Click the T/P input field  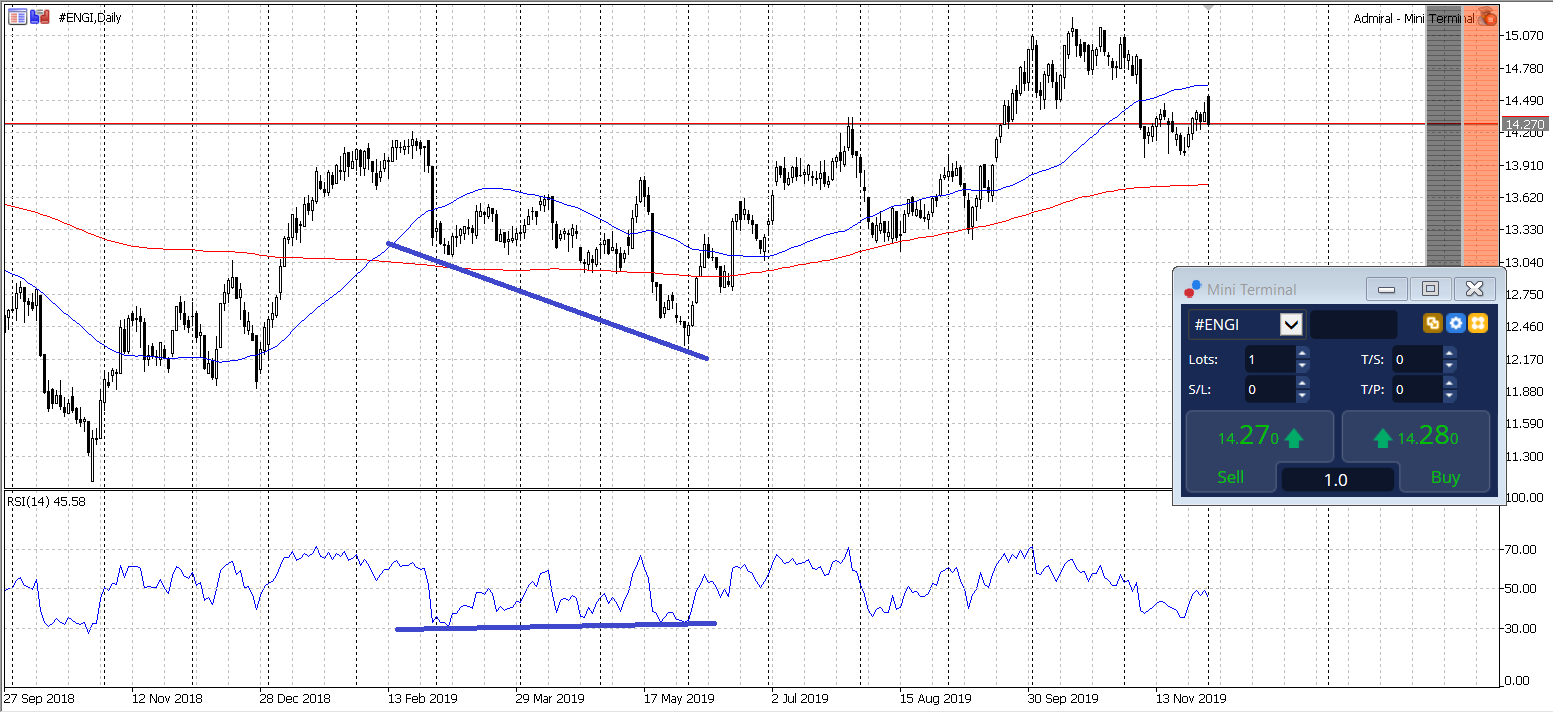[1417, 390]
